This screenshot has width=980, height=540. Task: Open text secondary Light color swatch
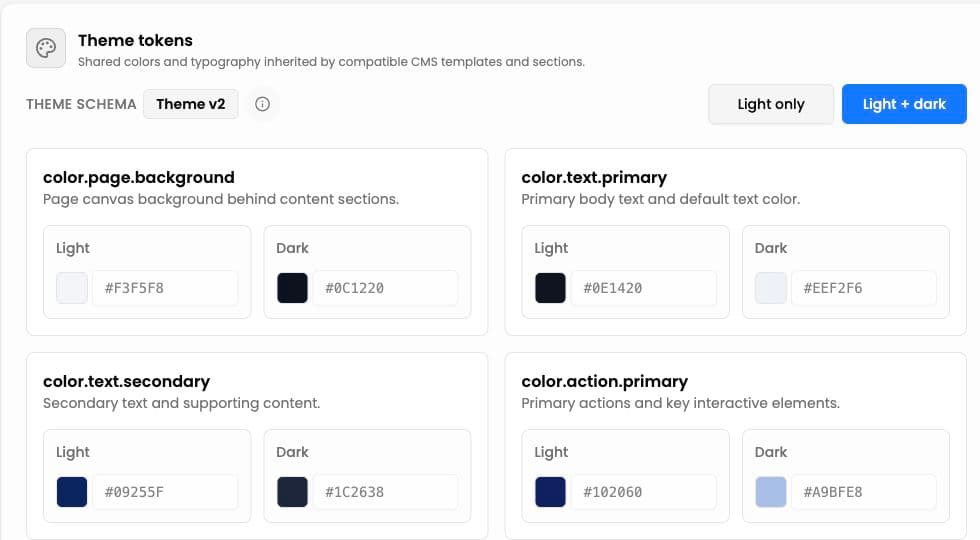pyautogui.click(x=72, y=492)
